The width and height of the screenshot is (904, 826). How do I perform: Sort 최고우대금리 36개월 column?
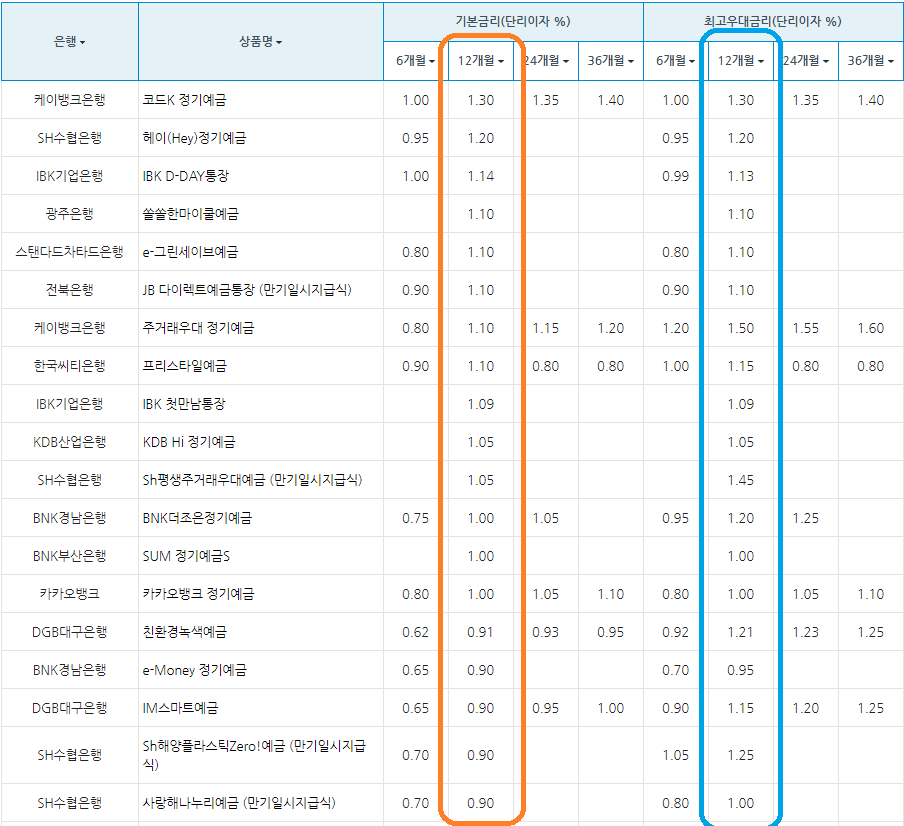[871, 61]
